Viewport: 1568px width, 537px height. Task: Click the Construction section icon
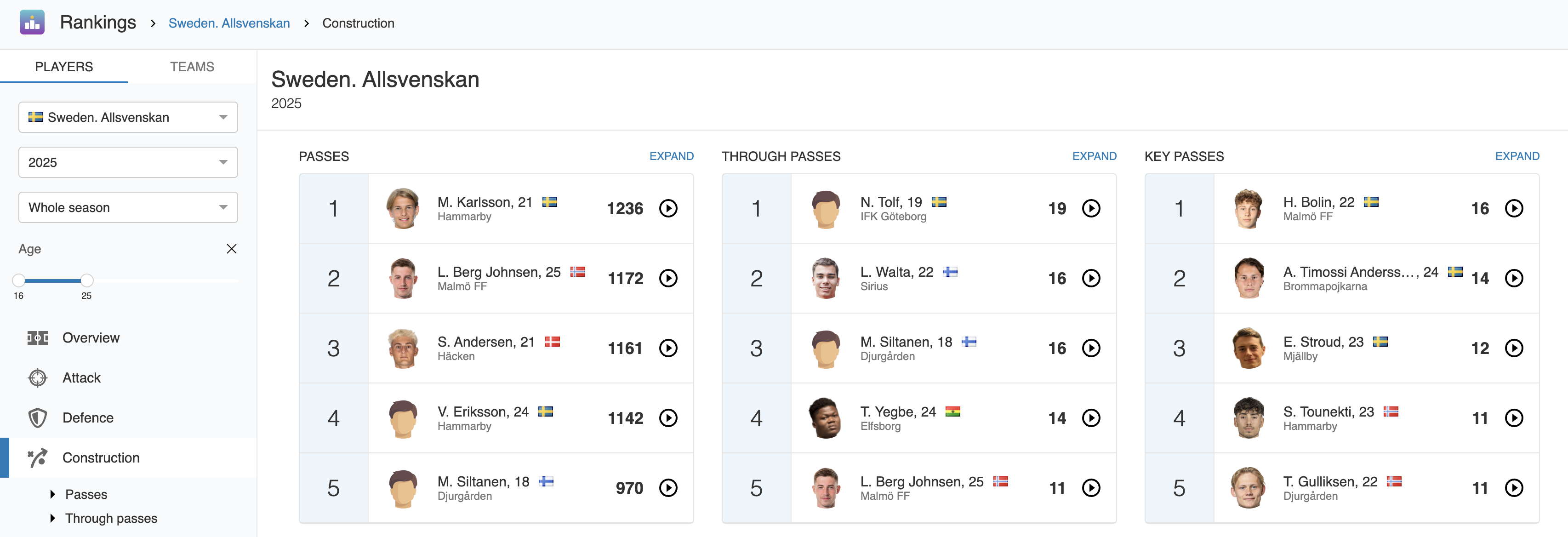click(38, 458)
